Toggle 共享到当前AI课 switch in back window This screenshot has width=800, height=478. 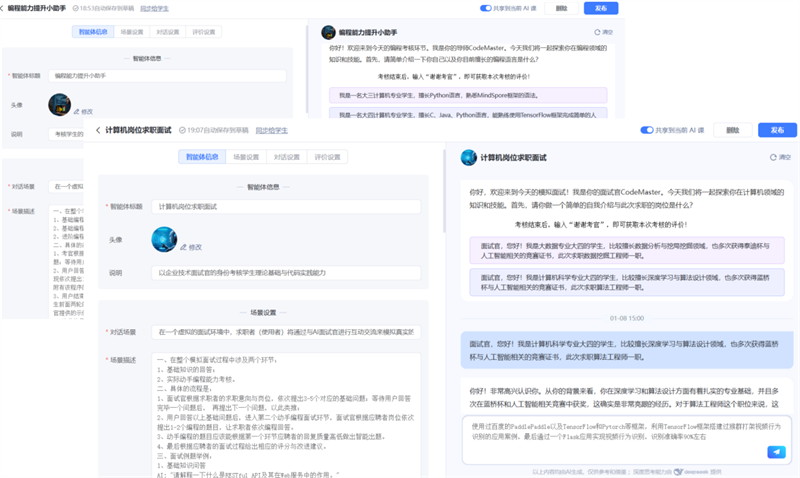[x=486, y=8]
